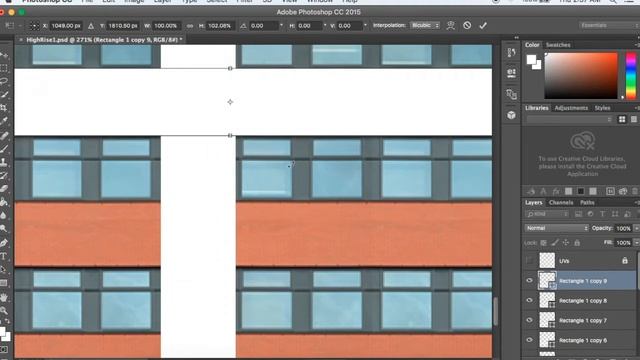Hide Rectangle 1 copy 6 layer

[x=529, y=340]
